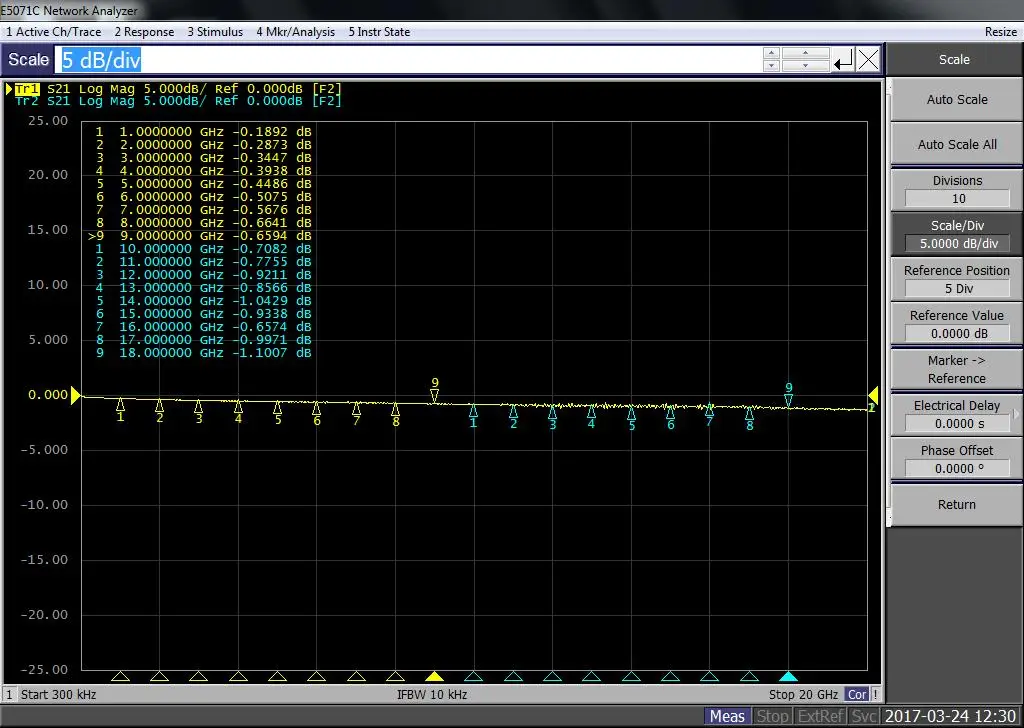Click the marker row 18.000000 GHz -1.1007 dB
1024x728 pixels.
click(x=203, y=353)
